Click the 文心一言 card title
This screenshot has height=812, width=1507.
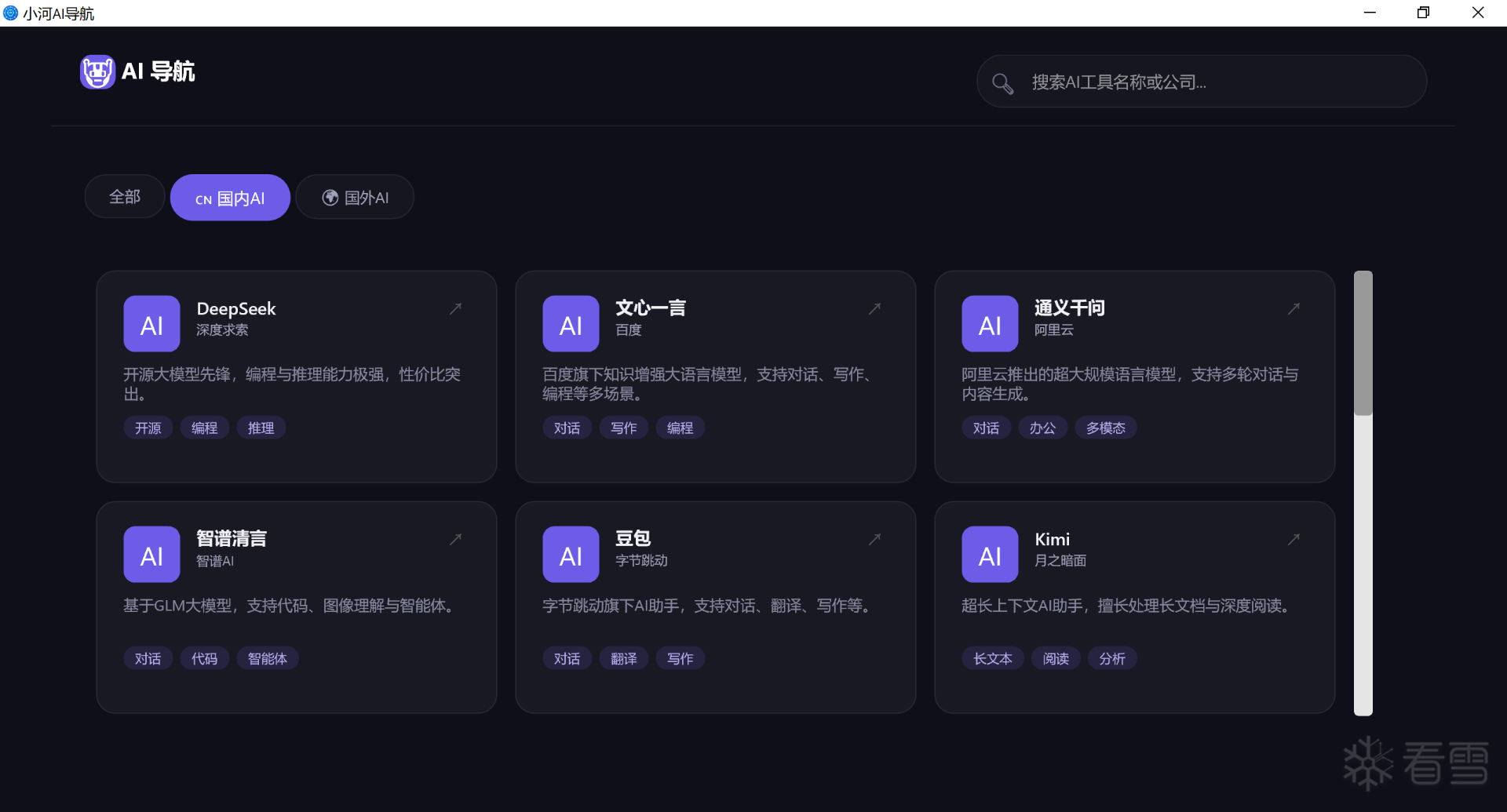point(651,308)
